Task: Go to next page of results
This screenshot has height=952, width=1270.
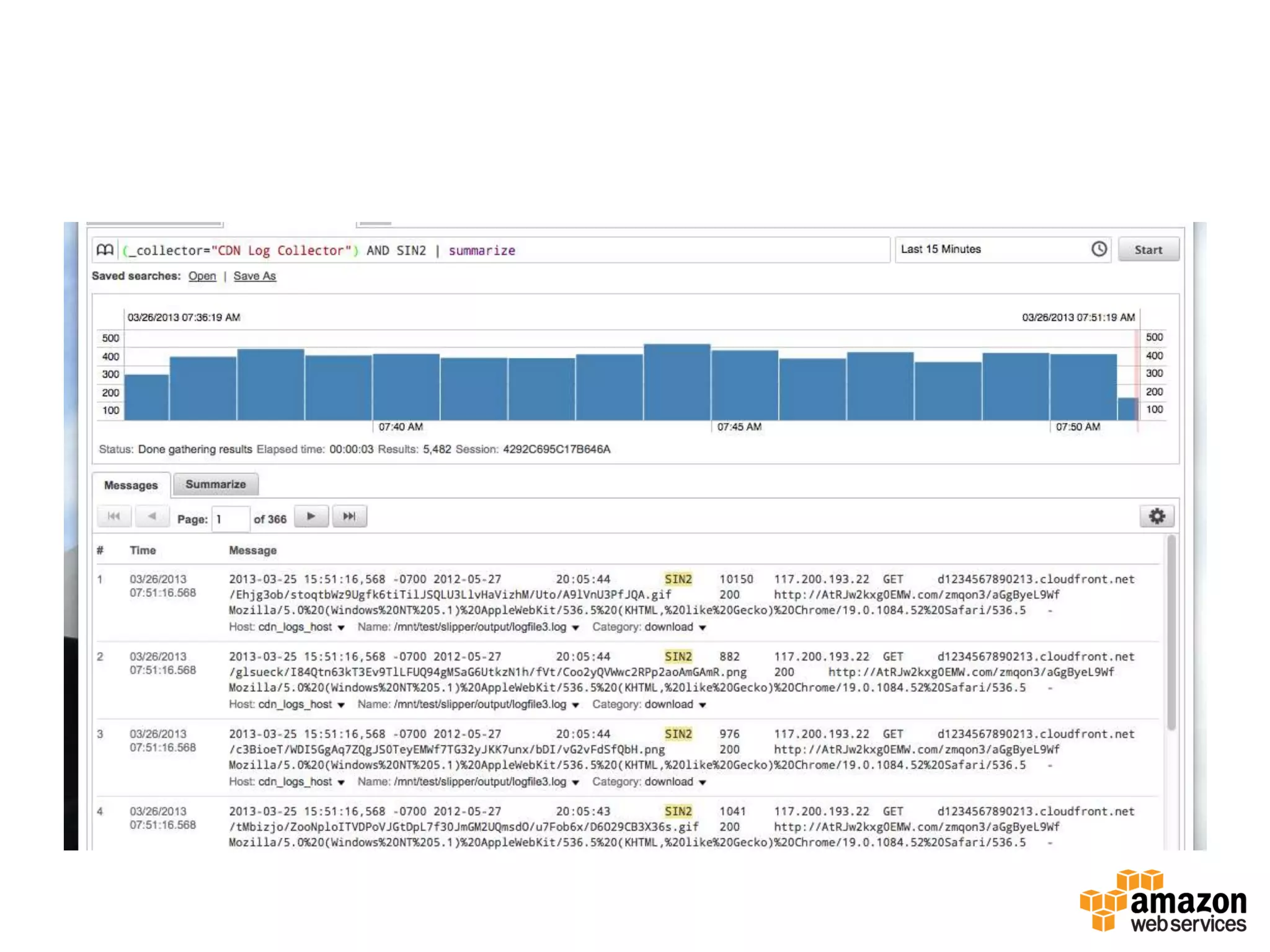Action: [311, 516]
